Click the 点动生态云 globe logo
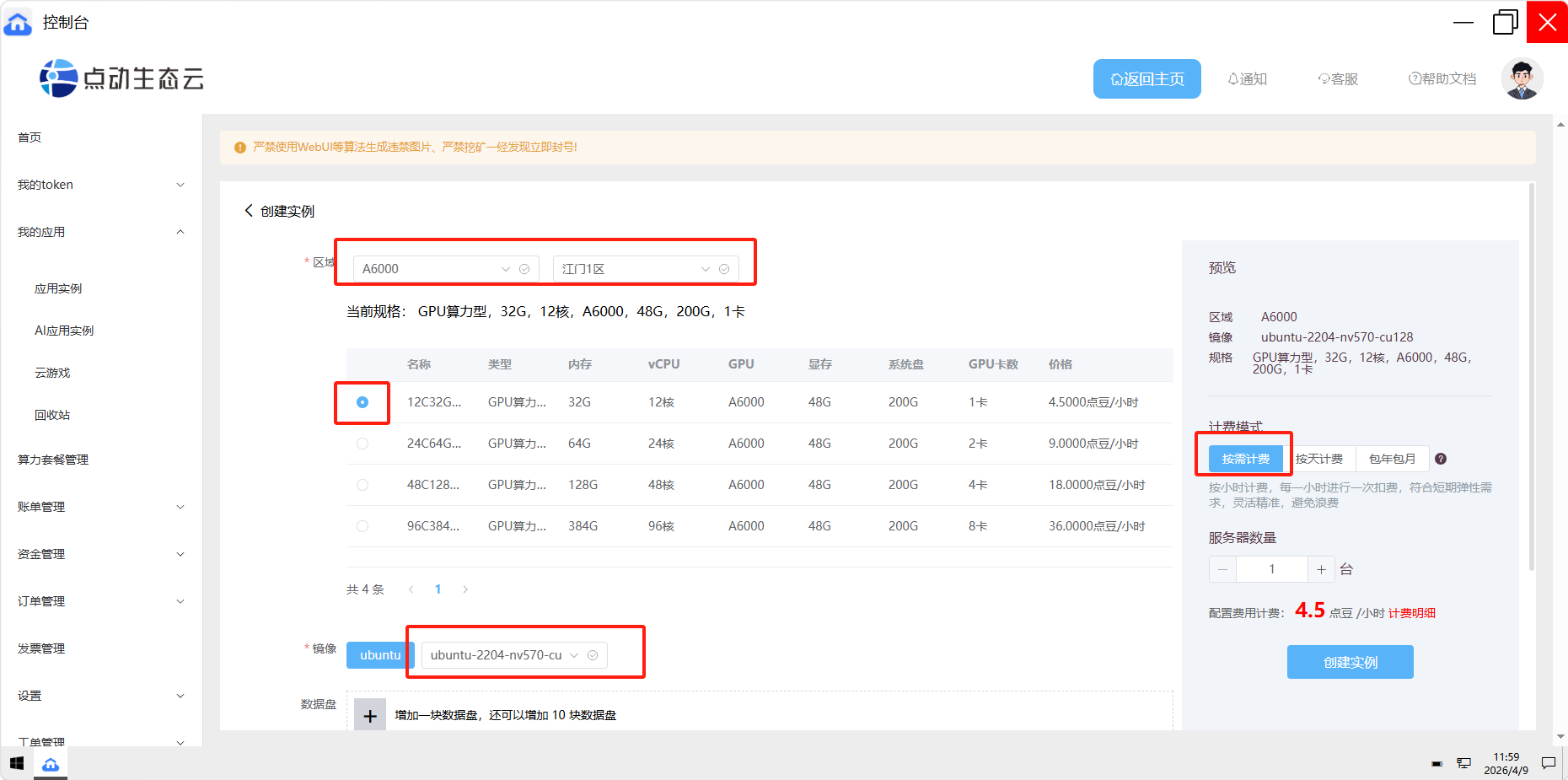 click(58, 78)
